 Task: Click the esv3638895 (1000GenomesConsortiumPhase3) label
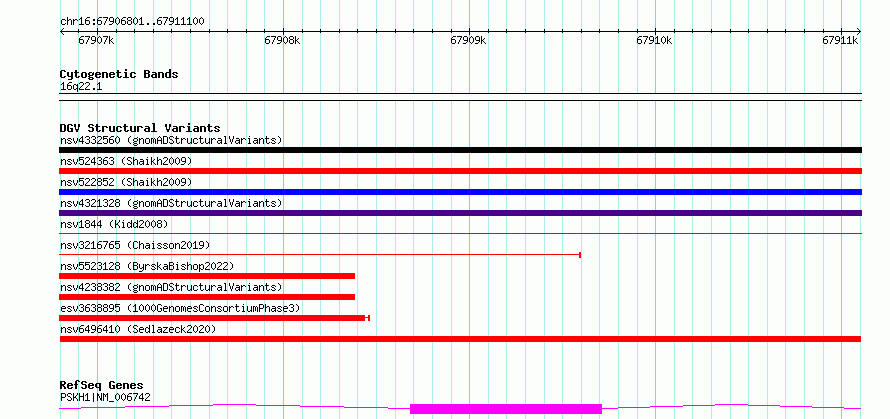click(x=180, y=308)
